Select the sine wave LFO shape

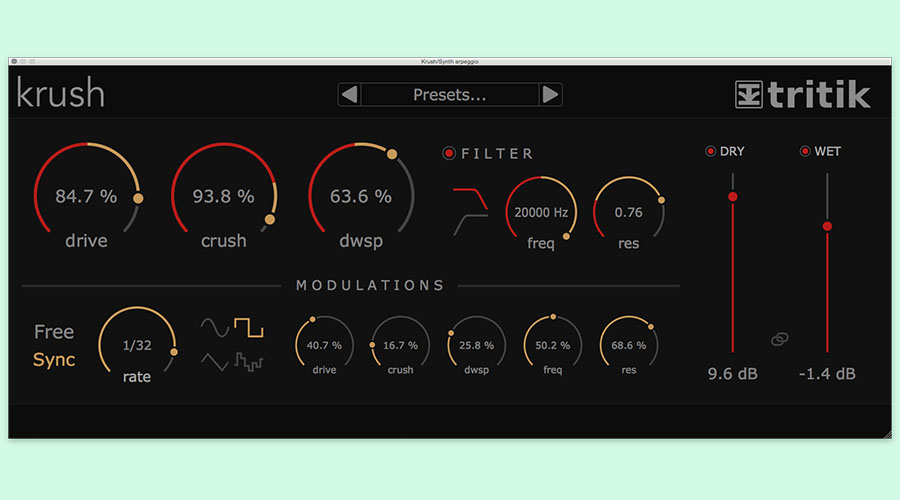(x=214, y=327)
